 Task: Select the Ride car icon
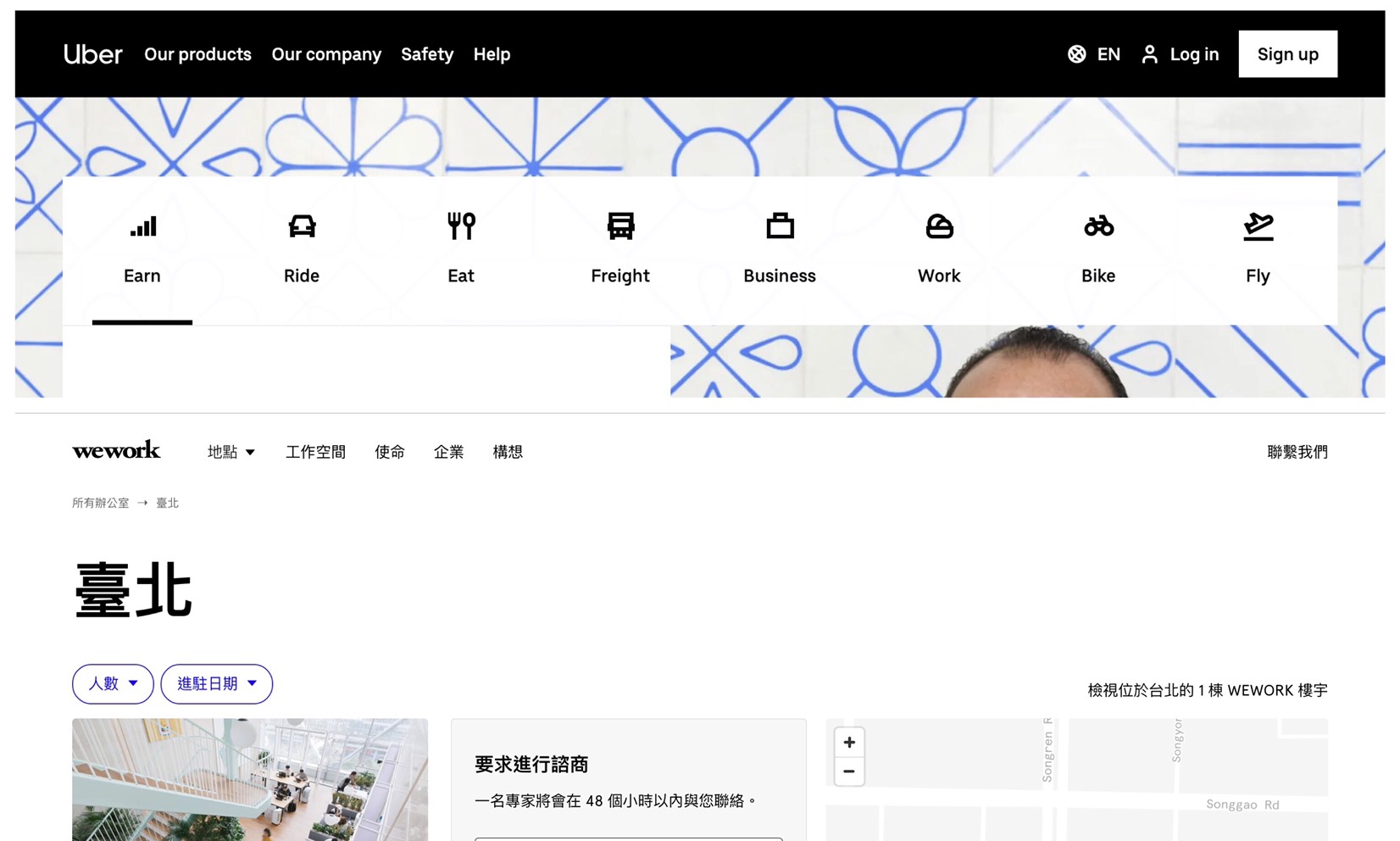coord(302,226)
